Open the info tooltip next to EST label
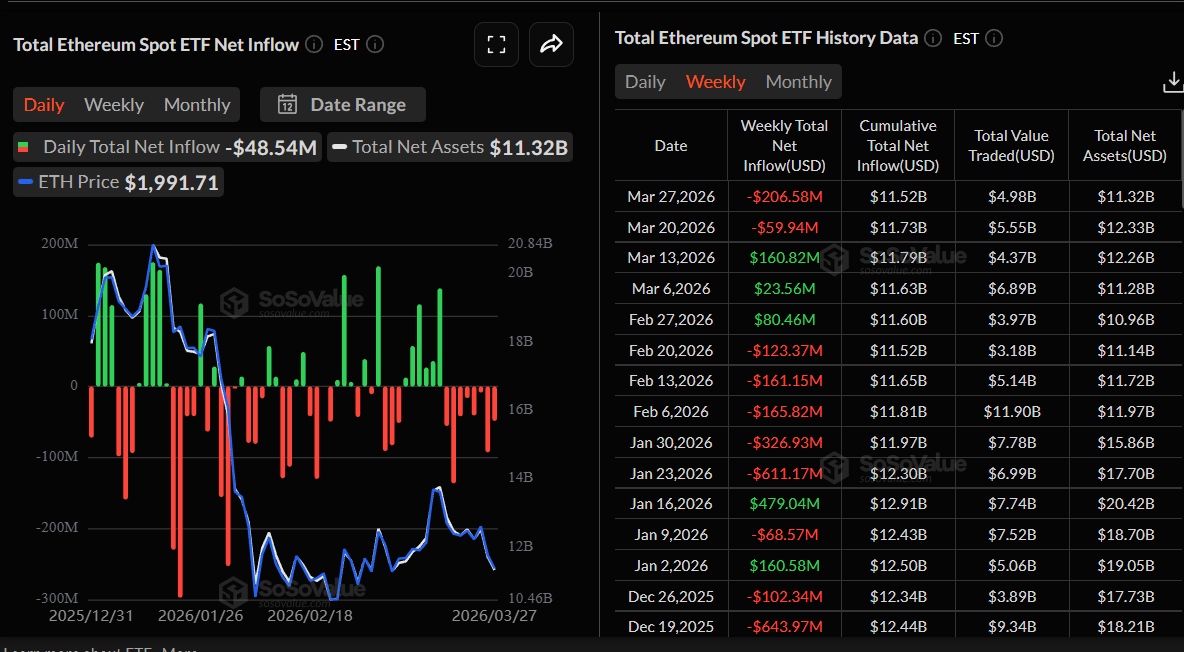Viewport: 1184px width, 652px height. pos(374,44)
